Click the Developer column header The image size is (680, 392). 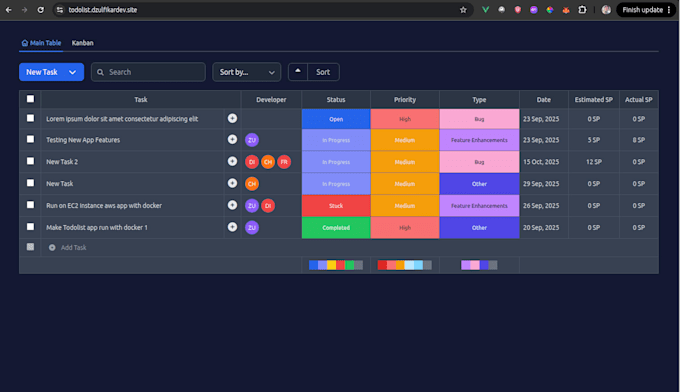(271, 100)
